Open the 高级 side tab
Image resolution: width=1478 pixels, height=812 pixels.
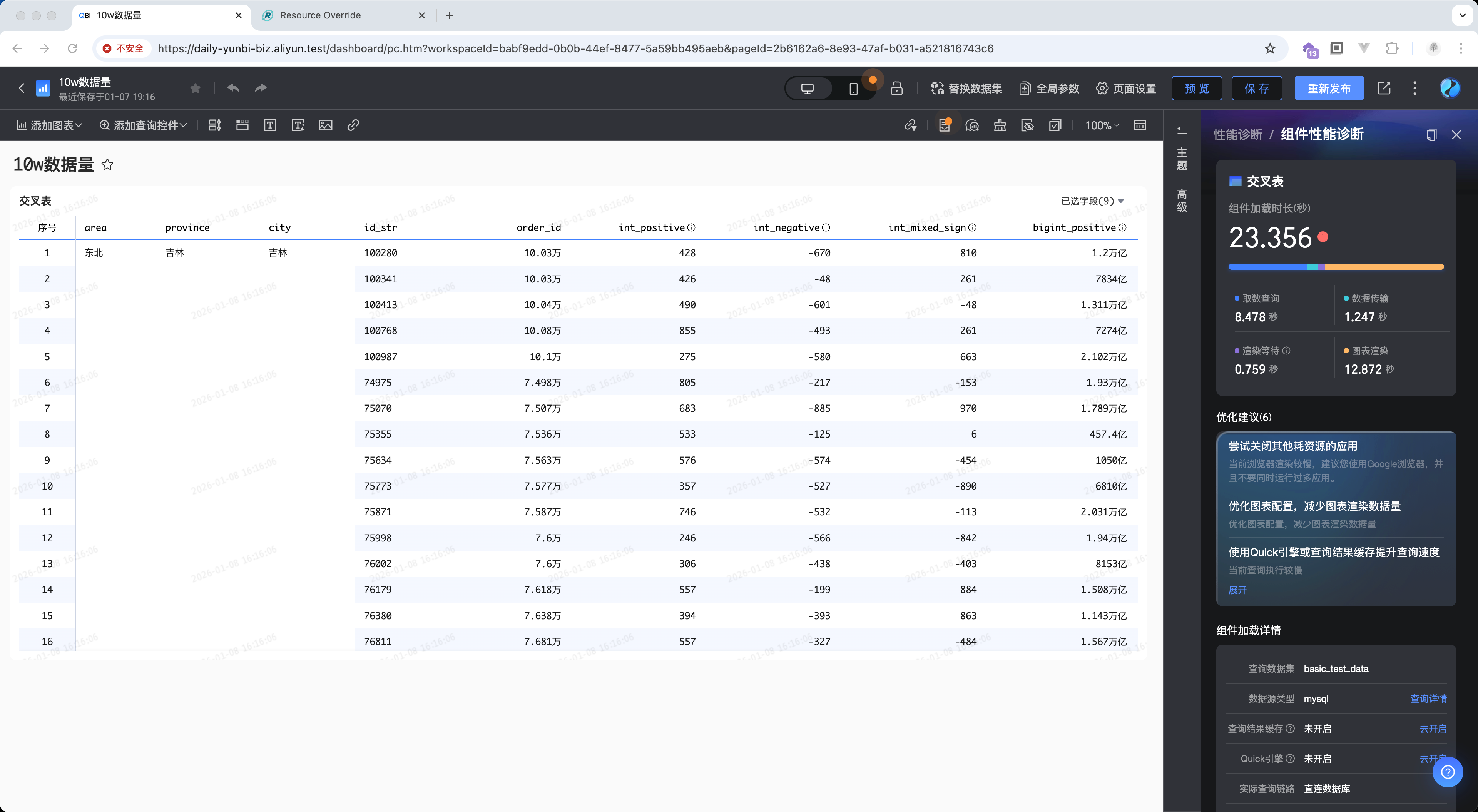(x=1182, y=201)
